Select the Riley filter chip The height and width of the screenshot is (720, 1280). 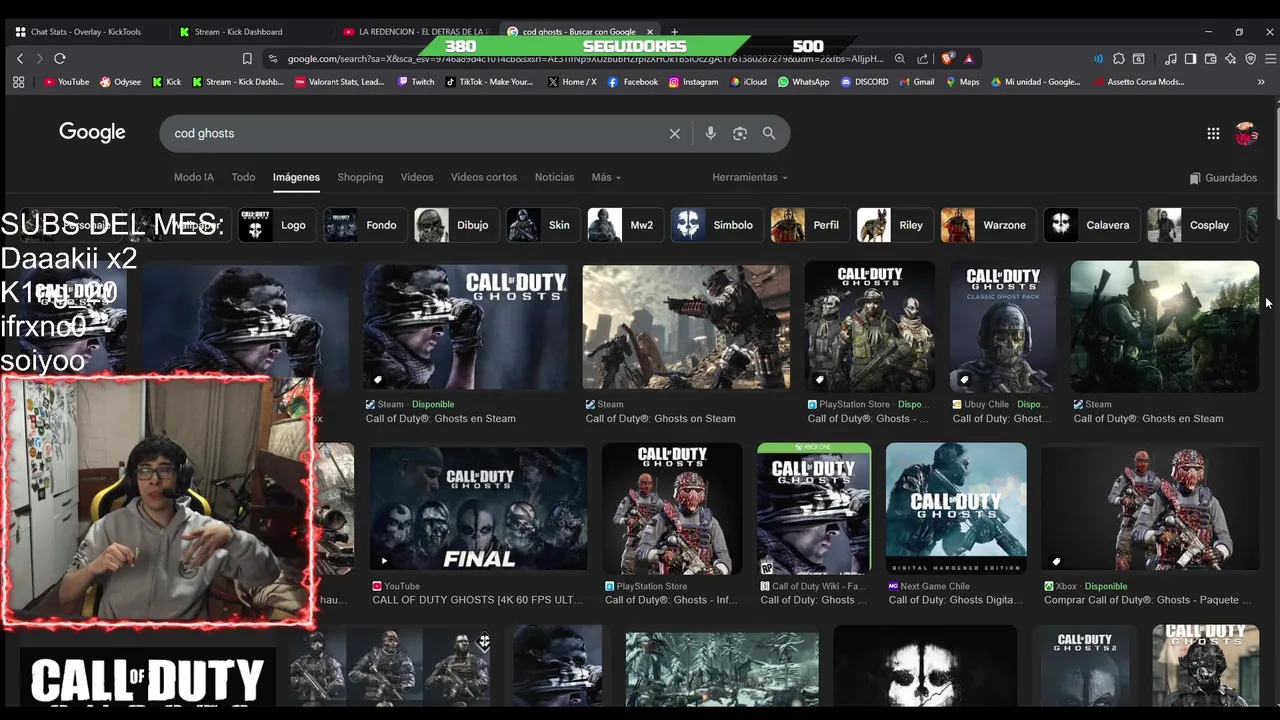(x=894, y=225)
